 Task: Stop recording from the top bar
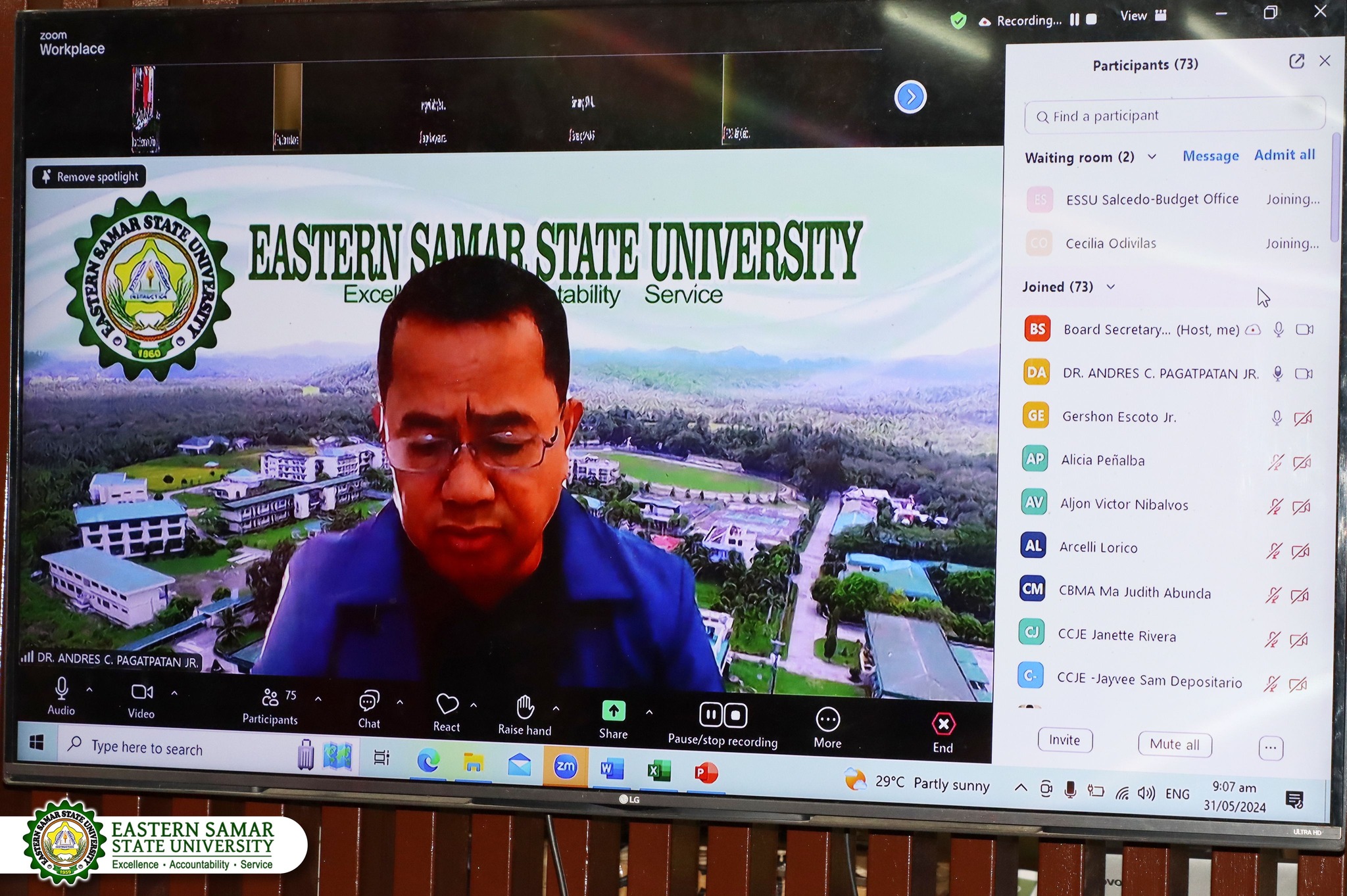(1091, 19)
